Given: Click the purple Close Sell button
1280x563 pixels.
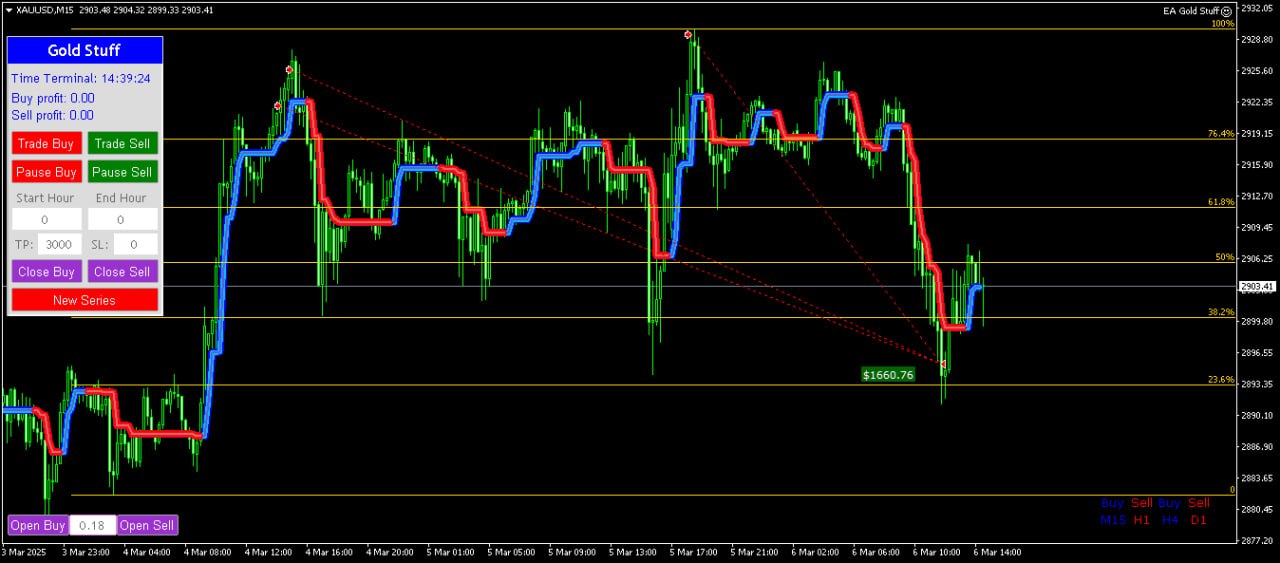Looking at the screenshot, I should click(122, 271).
